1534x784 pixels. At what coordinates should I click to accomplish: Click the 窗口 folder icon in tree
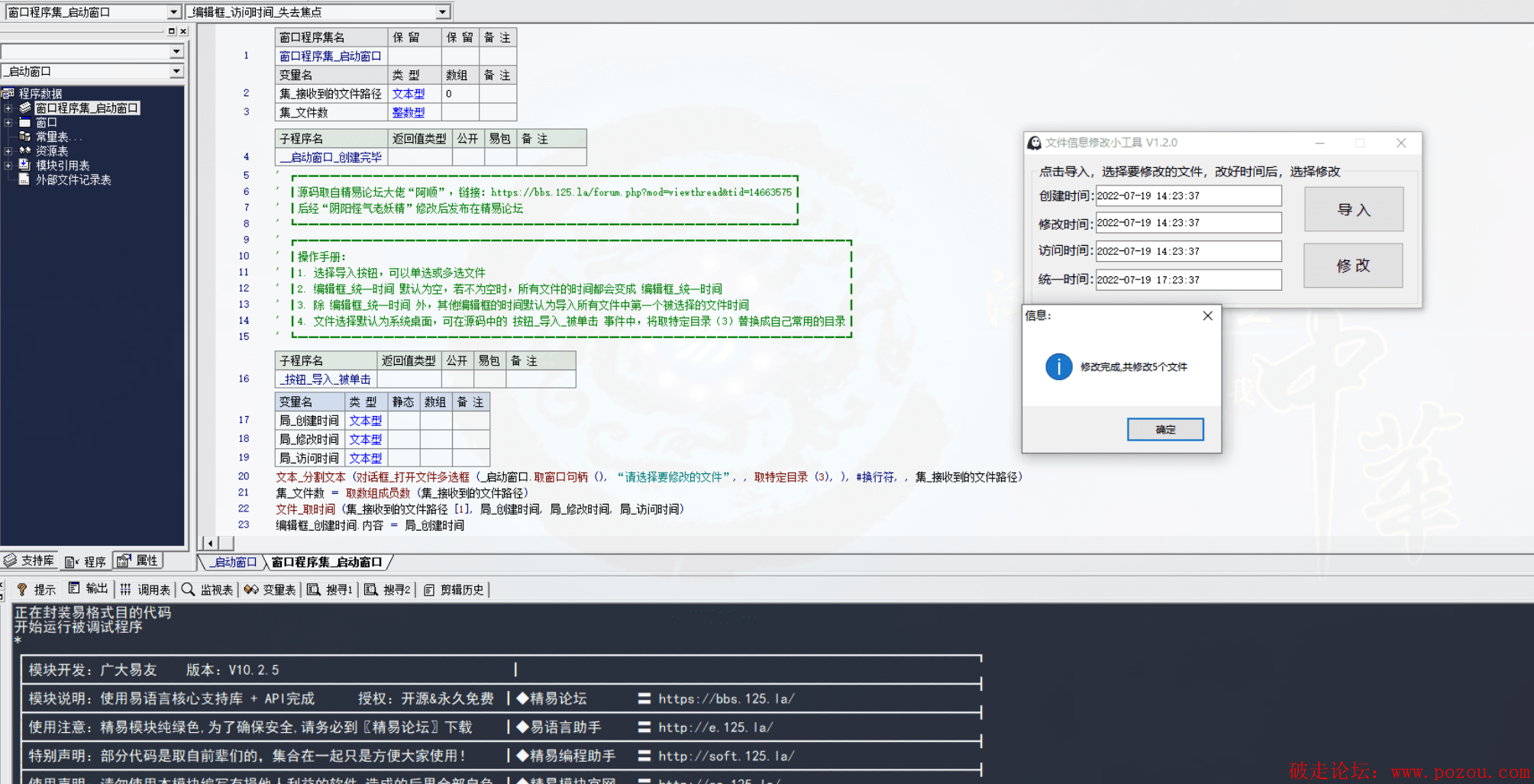coord(25,122)
